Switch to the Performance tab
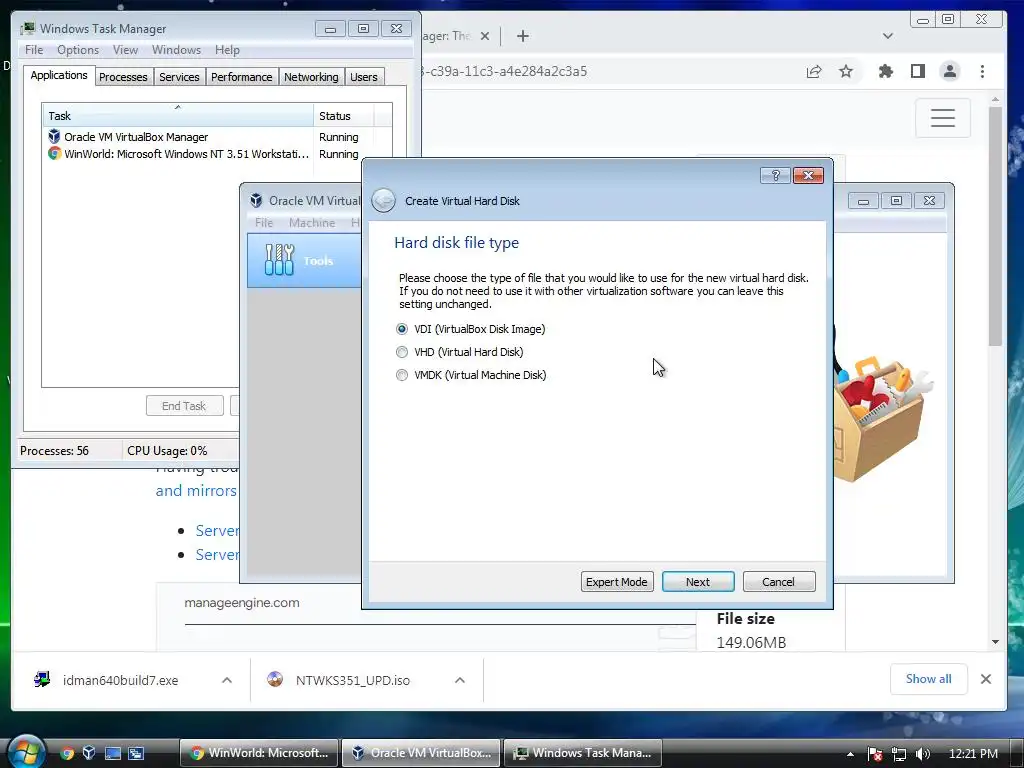This screenshot has height=768, width=1024. tap(241, 77)
